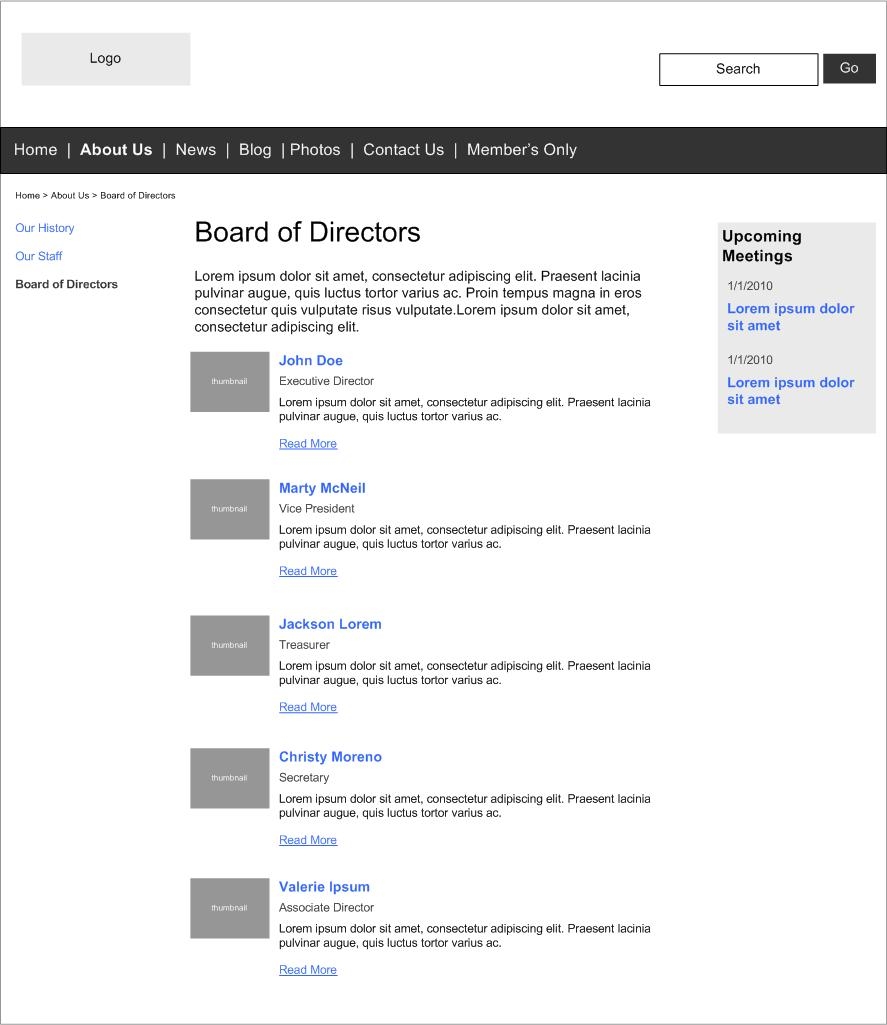Go to the News page
The image size is (887, 1025).
click(195, 150)
